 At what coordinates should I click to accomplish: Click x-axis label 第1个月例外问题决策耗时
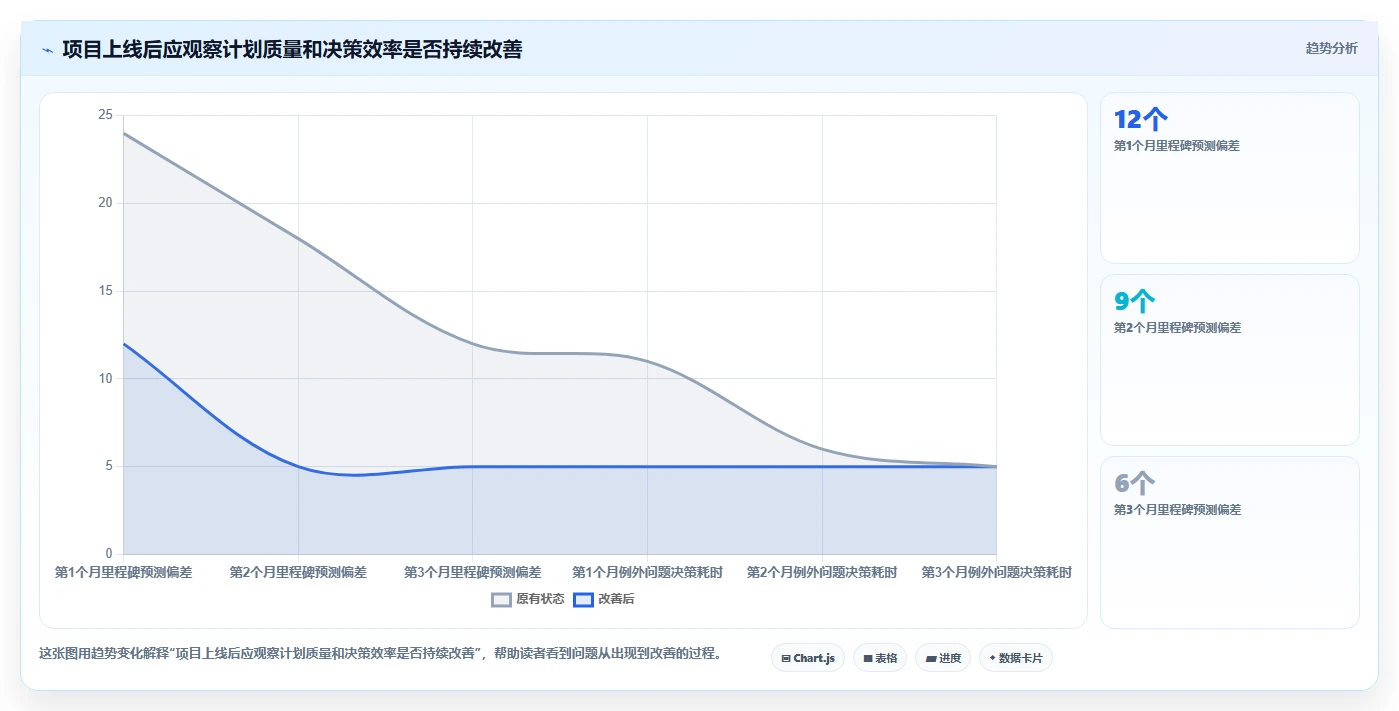[x=647, y=572]
